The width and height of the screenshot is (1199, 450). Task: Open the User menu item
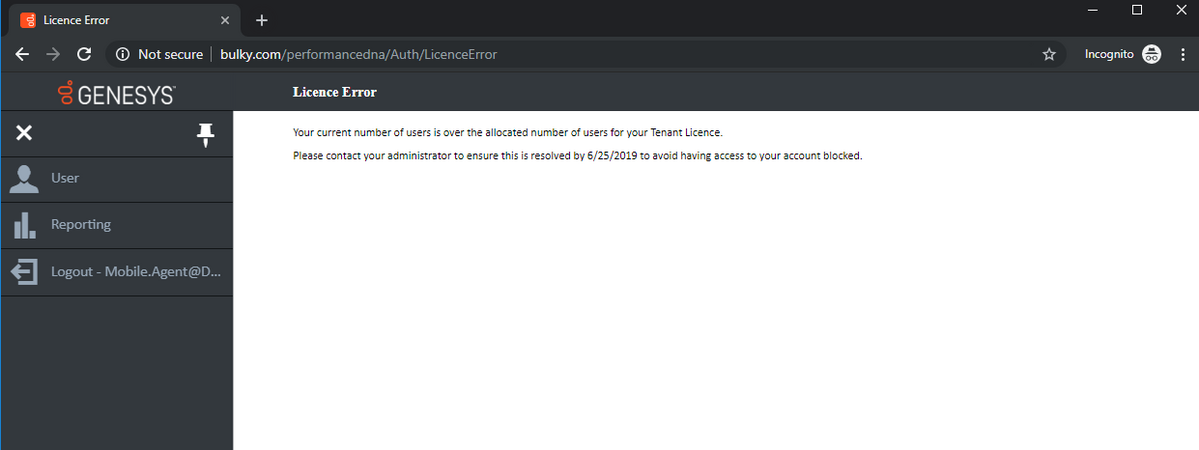[x=117, y=179]
